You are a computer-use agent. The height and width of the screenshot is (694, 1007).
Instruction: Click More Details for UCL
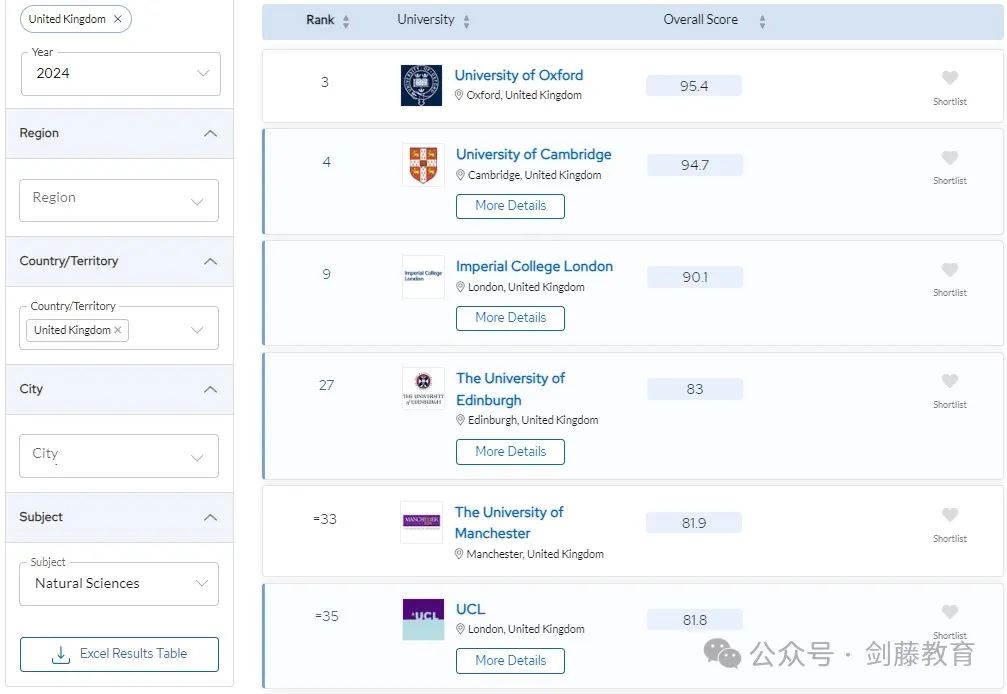[511, 661]
